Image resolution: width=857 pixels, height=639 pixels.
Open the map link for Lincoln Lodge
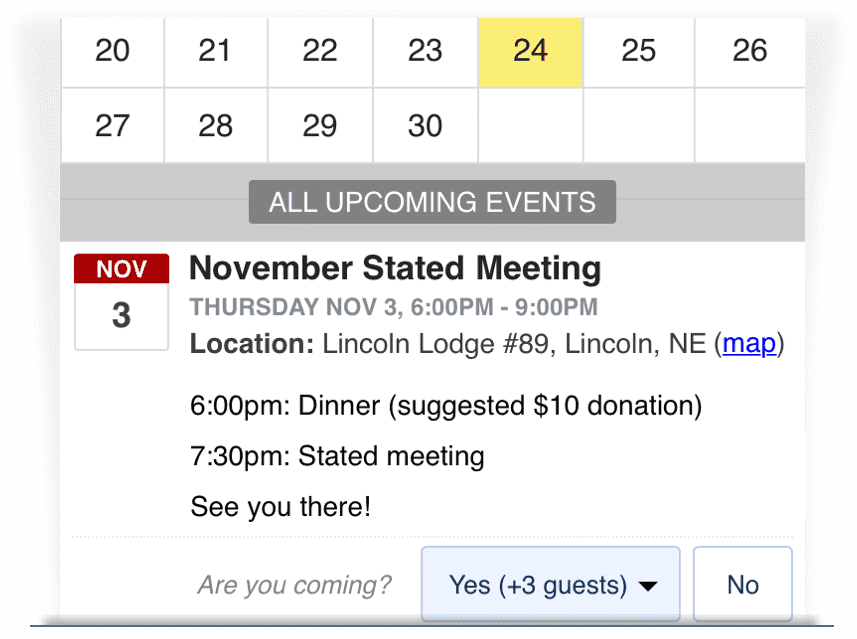coord(749,344)
